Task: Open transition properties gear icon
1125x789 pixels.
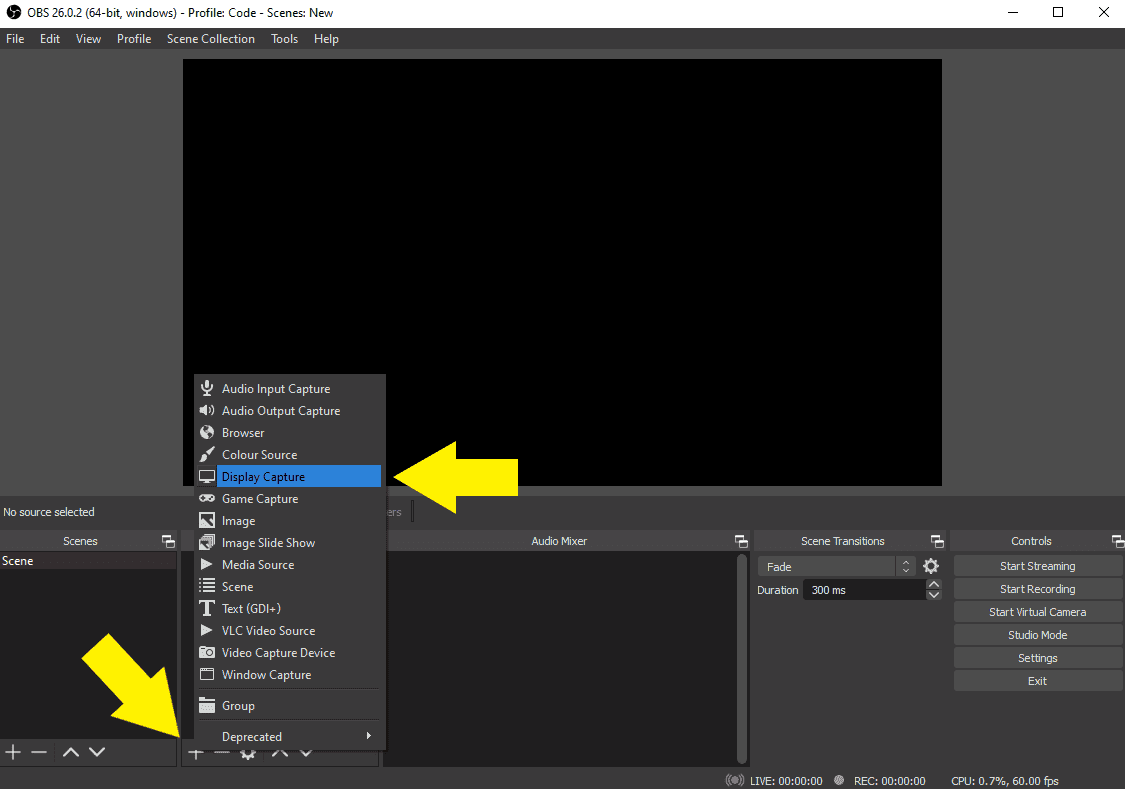Action: (x=931, y=566)
